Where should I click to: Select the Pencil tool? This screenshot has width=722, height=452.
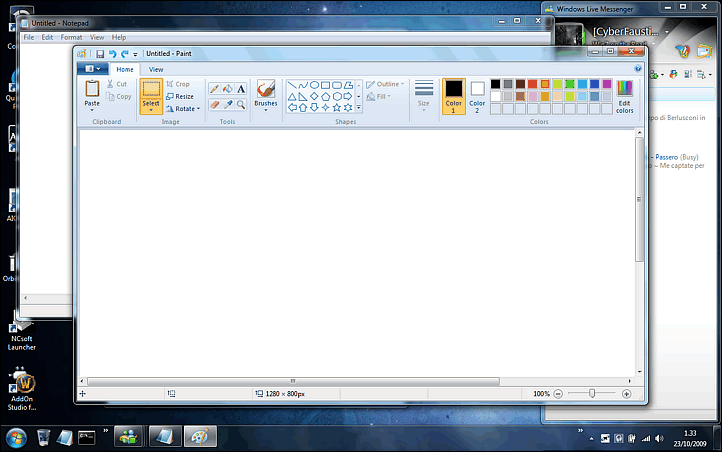[214, 89]
